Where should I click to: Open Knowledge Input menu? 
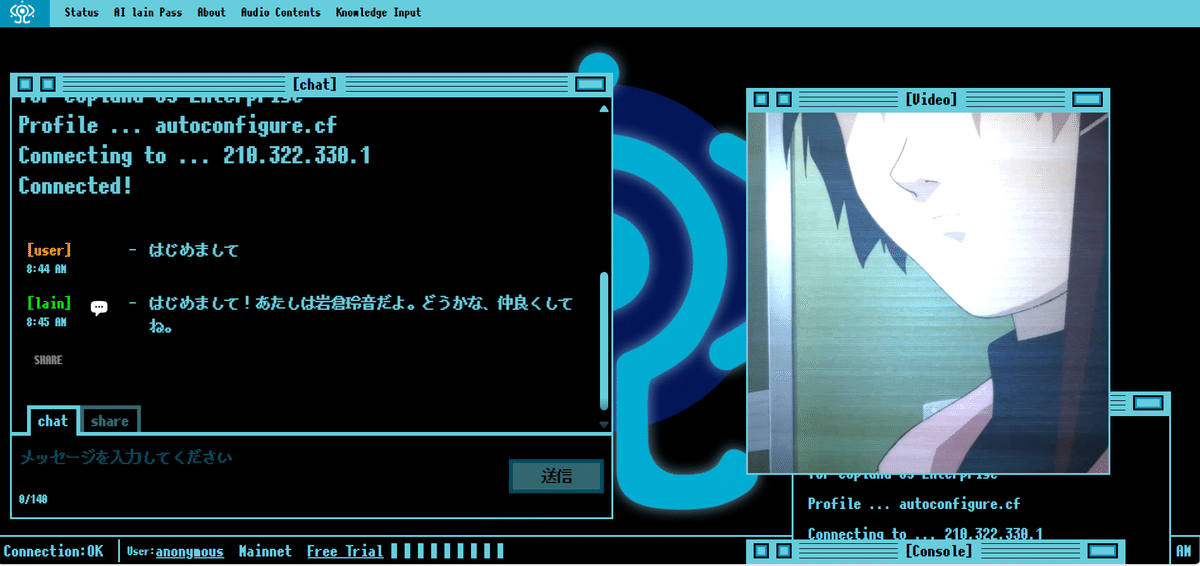point(378,13)
